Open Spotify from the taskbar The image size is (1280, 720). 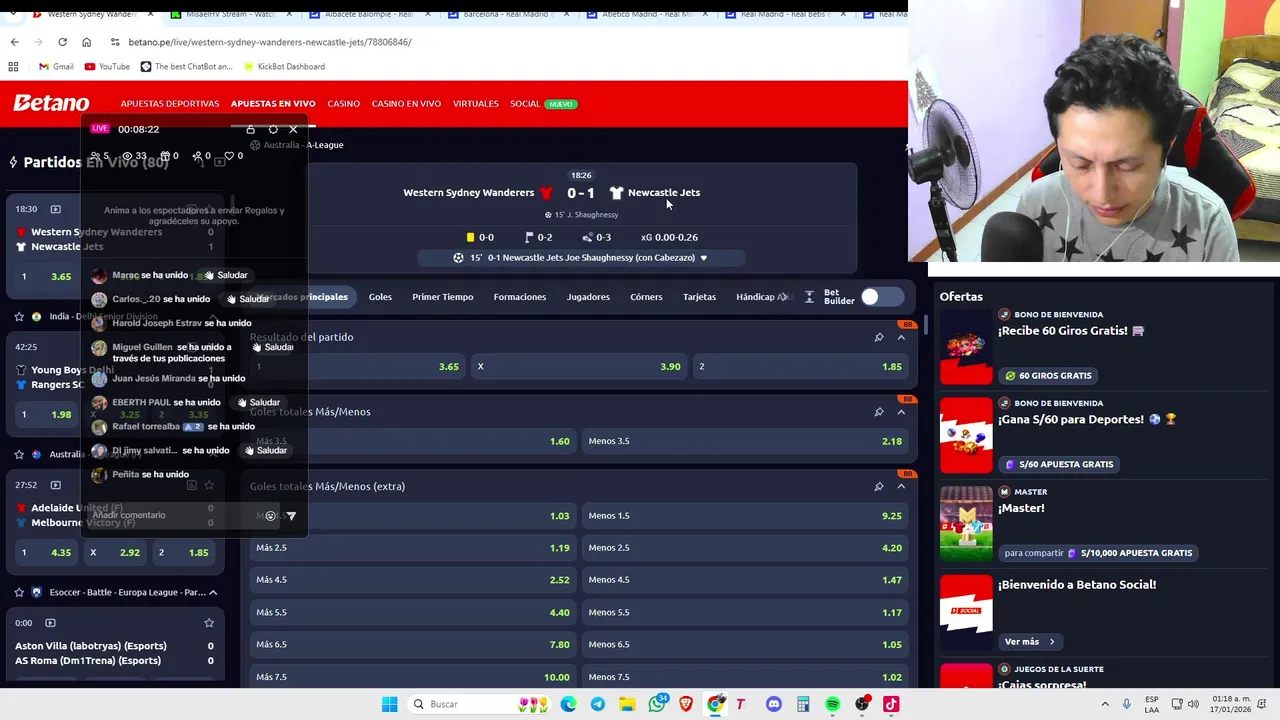click(832, 704)
